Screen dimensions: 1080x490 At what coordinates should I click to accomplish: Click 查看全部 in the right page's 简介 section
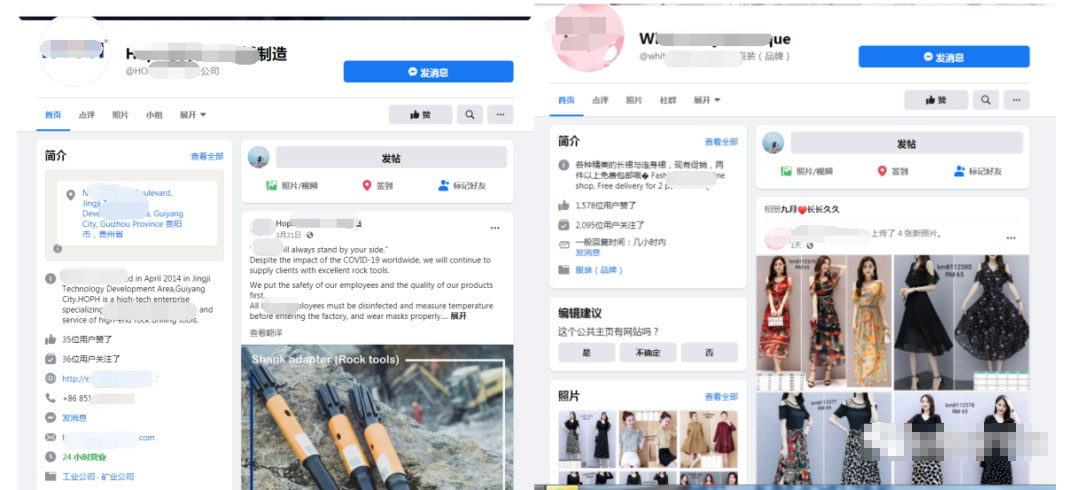click(721, 142)
